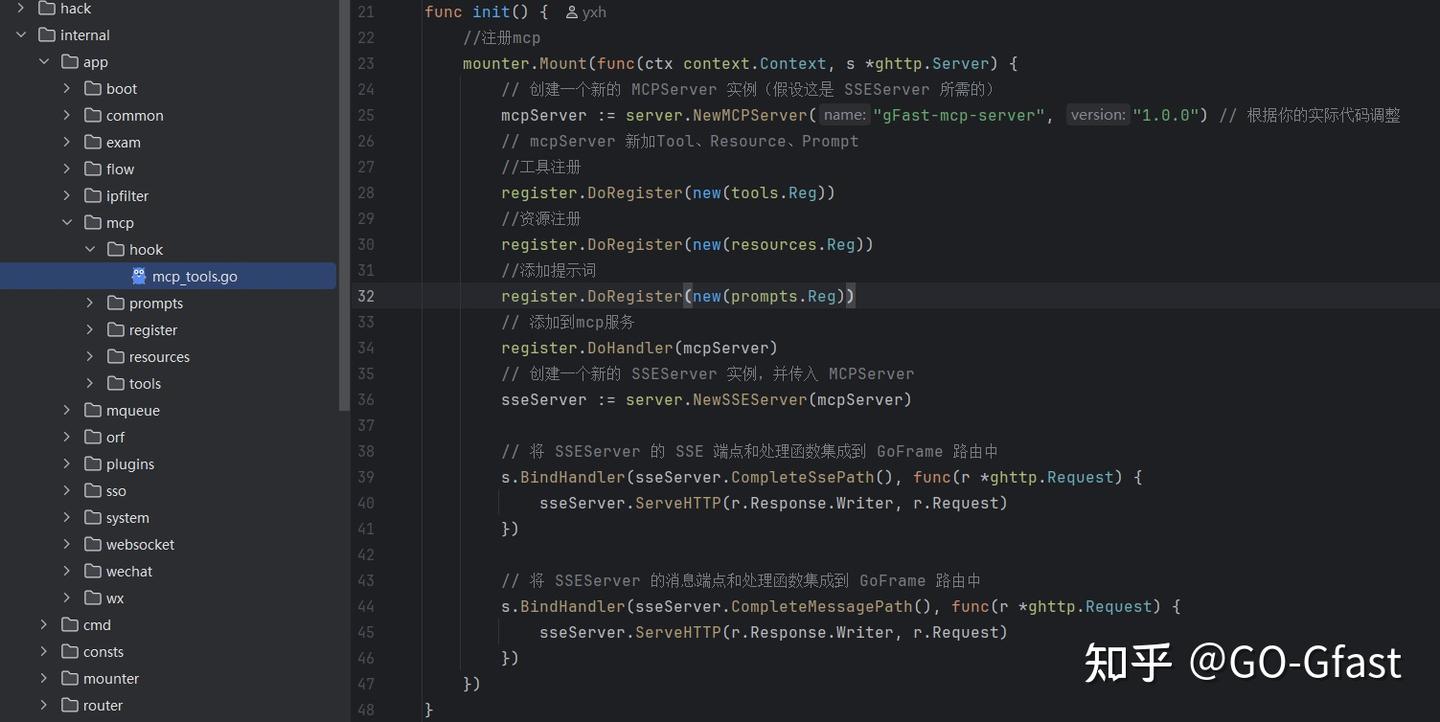The image size is (1440, 722).
Task: Collapse the mcp folder
Action: pyautogui.click(x=67, y=222)
